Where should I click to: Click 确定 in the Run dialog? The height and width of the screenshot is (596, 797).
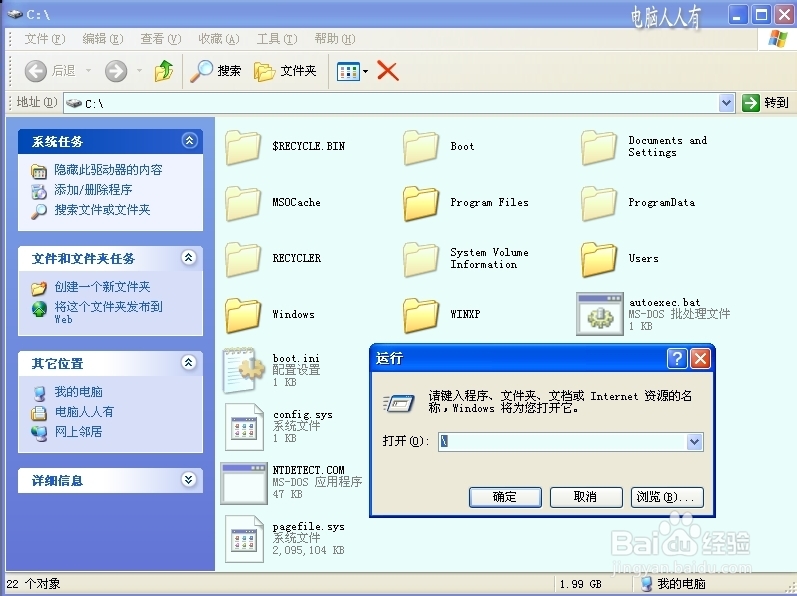pos(505,497)
